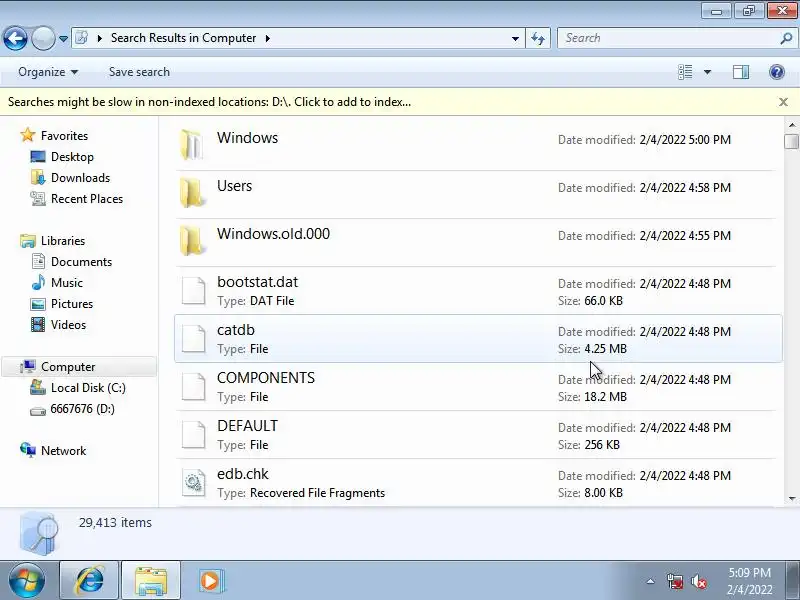This screenshot has width=800, height=600.
Task: Select the COMPONENTS file name
Action: coord(266,378)
